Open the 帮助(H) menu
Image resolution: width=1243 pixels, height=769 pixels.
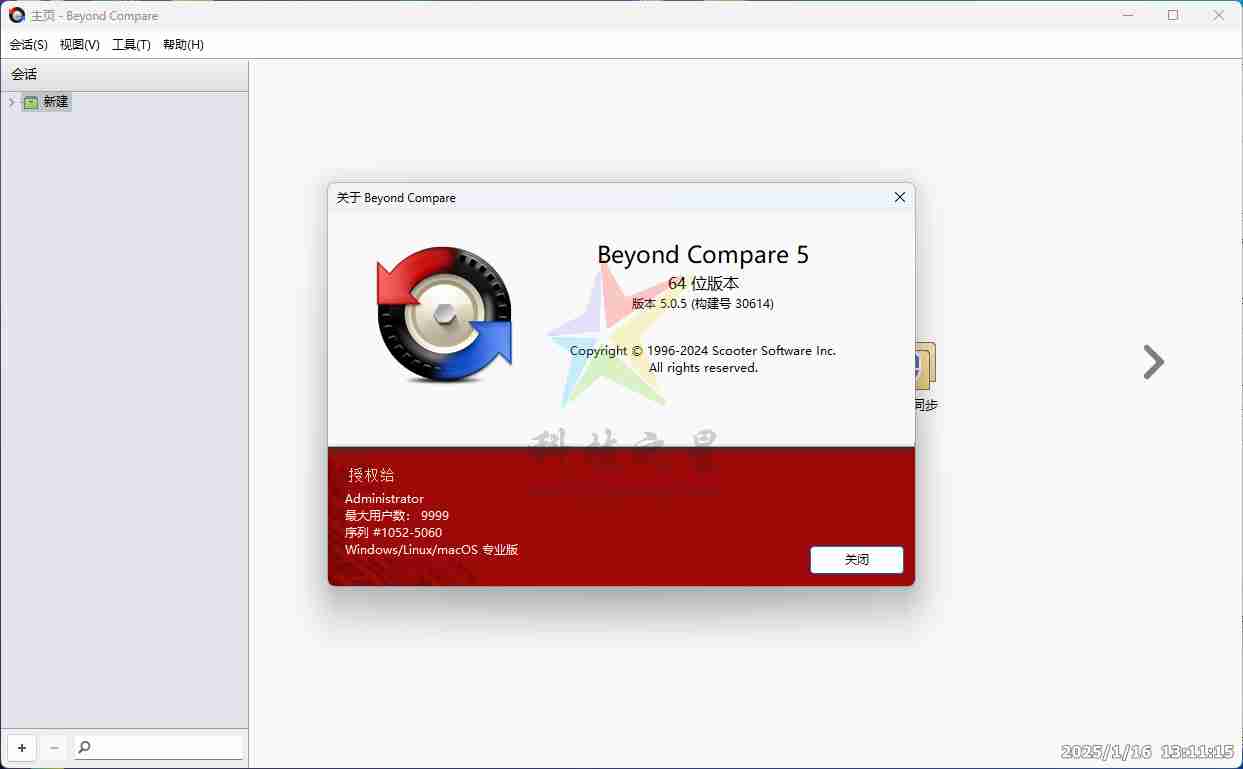183,45
